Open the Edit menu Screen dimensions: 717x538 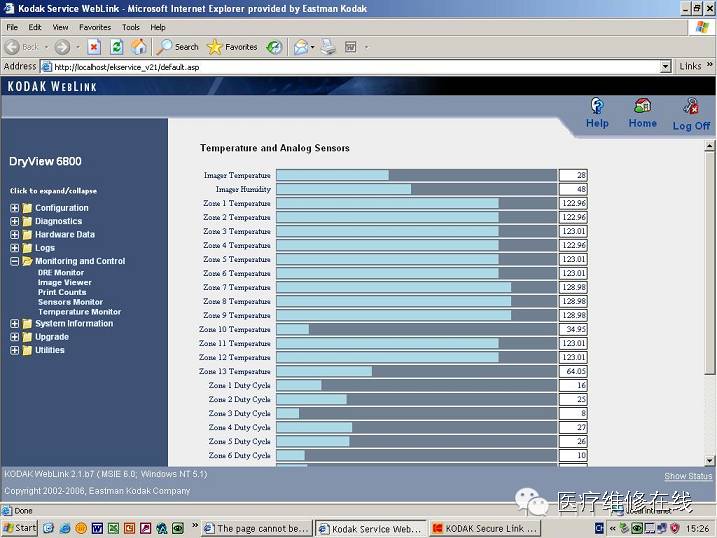[x=35, y=27]
